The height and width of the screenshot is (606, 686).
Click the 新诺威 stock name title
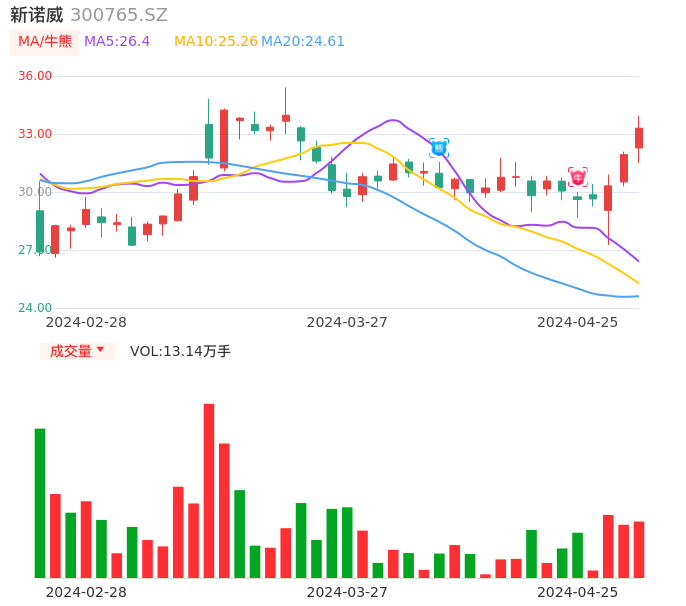coord(37,15)
